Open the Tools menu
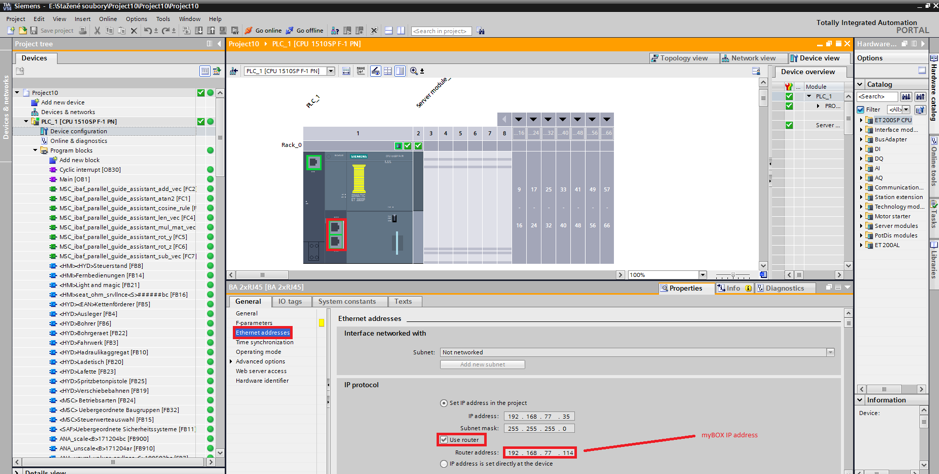Viewport: 939px width, 474px height. click(x=163, y=19)
